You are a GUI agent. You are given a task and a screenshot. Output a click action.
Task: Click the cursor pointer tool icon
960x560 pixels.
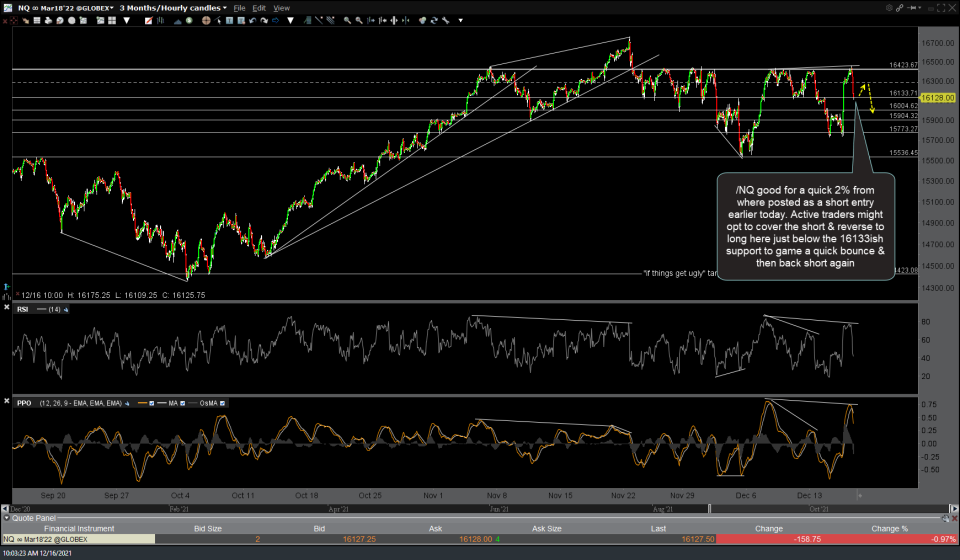218,20
